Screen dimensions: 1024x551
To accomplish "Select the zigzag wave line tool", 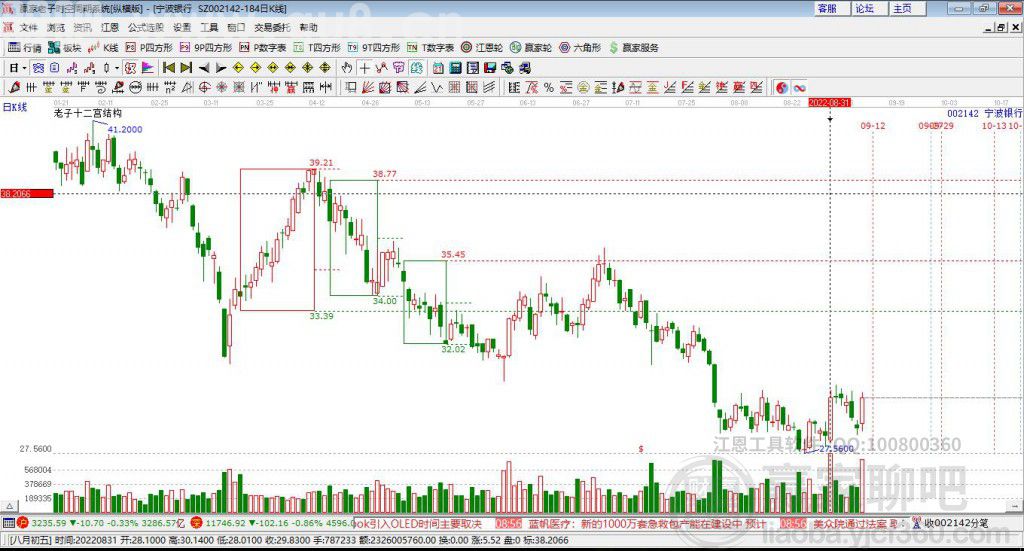I will [436, 87].
